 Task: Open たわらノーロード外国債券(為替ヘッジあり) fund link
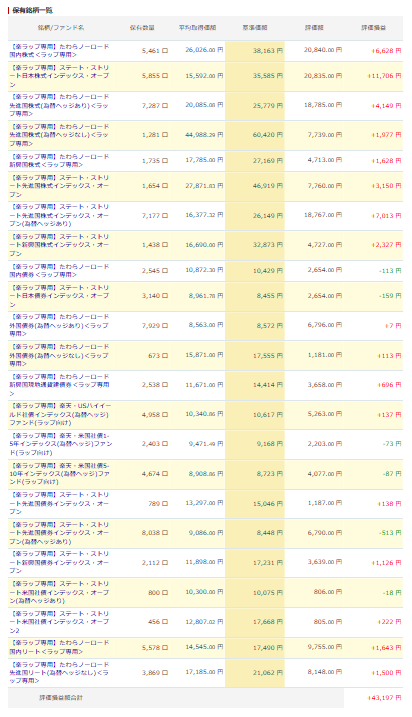coord(59,326)
